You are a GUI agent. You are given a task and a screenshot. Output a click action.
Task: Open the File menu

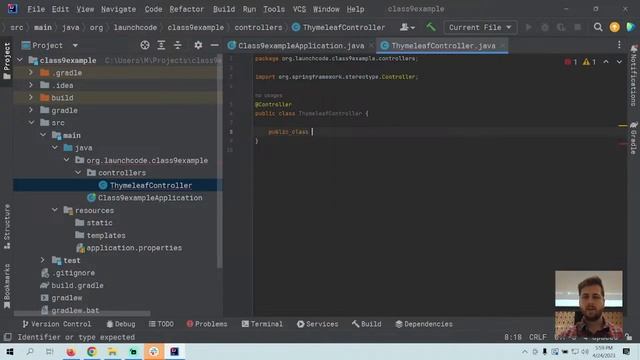pos(36,9)
